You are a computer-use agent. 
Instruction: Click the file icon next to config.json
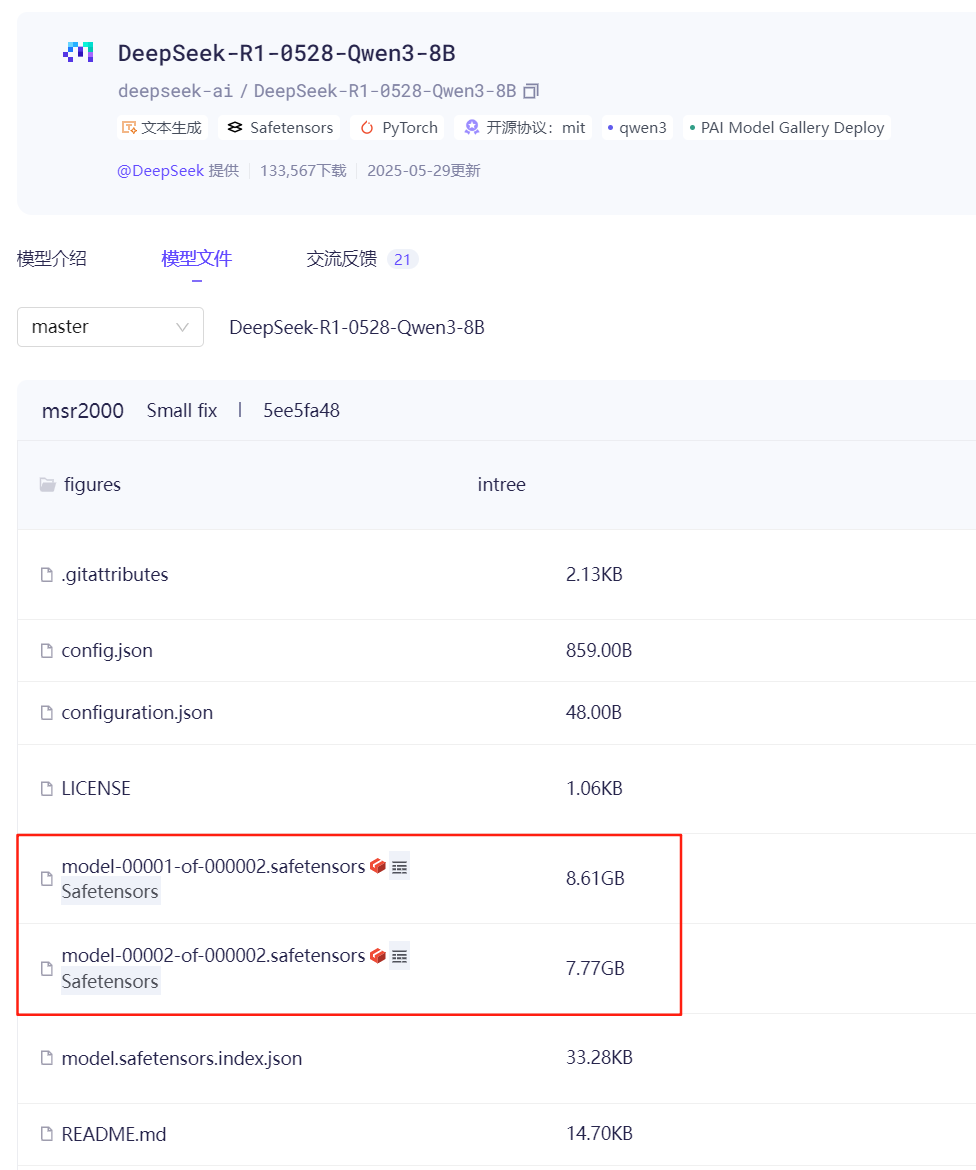click(x=46, y=651)
